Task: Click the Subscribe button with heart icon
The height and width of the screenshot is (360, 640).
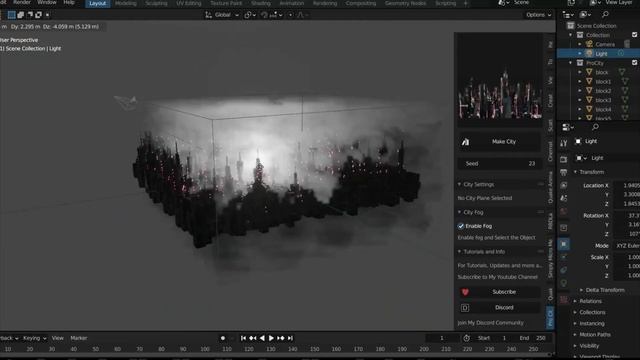Action: click(499, 292)
